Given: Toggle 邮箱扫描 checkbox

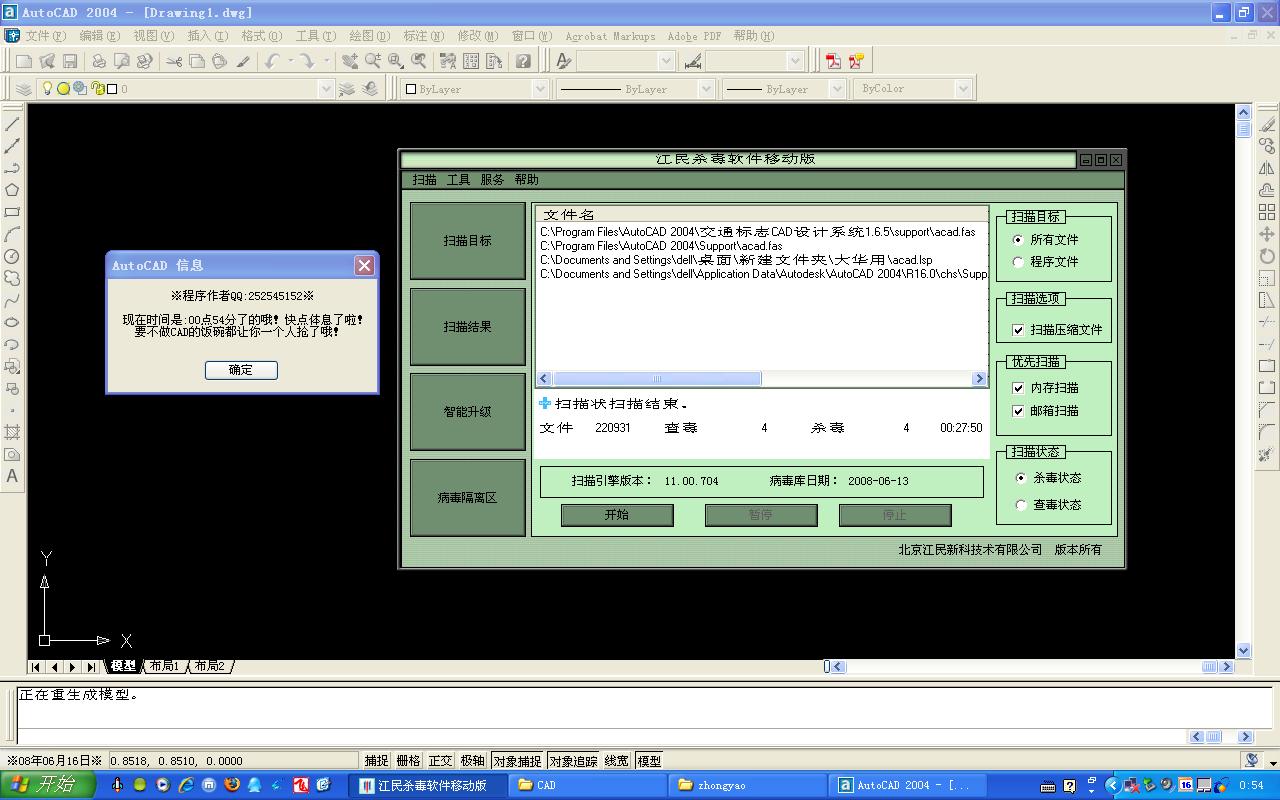Looking at the screenshot, I should (x=1018, y=411).
